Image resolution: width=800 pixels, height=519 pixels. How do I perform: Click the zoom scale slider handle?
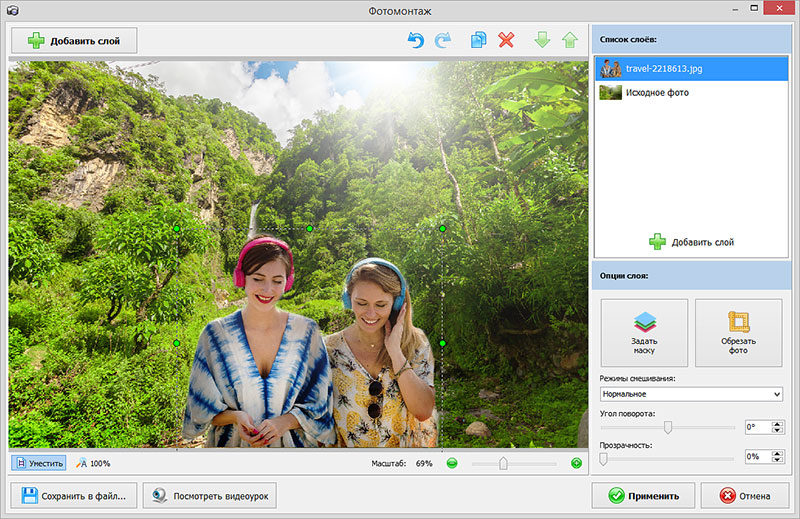tap(504, 463)
